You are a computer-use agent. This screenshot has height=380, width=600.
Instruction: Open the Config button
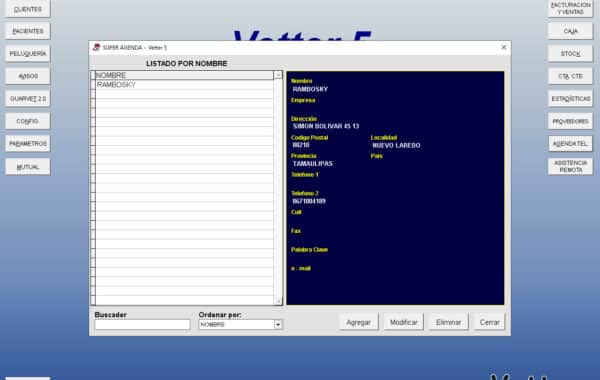[28, 121]
